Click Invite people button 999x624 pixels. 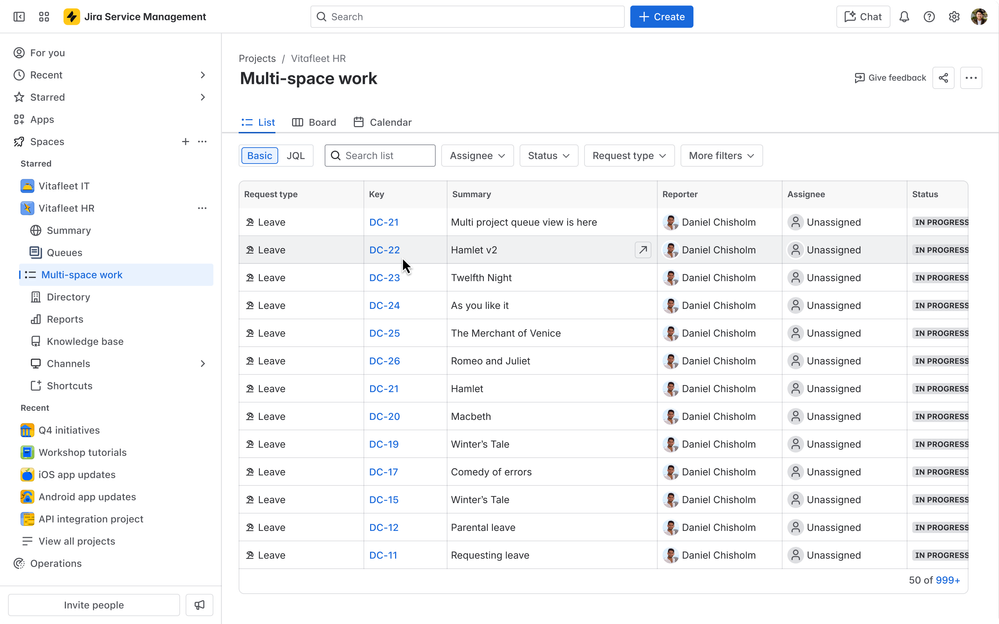(94, 605)
